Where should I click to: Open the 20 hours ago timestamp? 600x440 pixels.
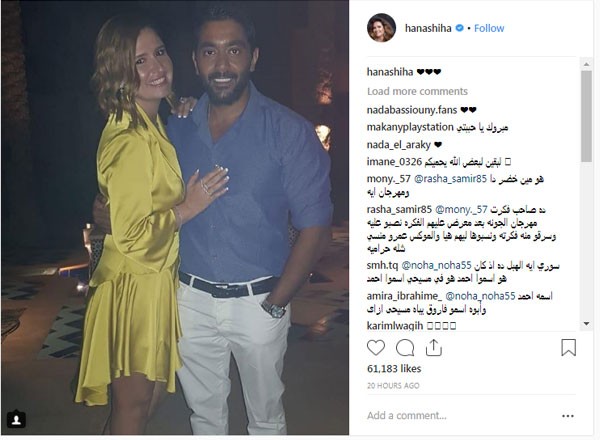(393, 386)
